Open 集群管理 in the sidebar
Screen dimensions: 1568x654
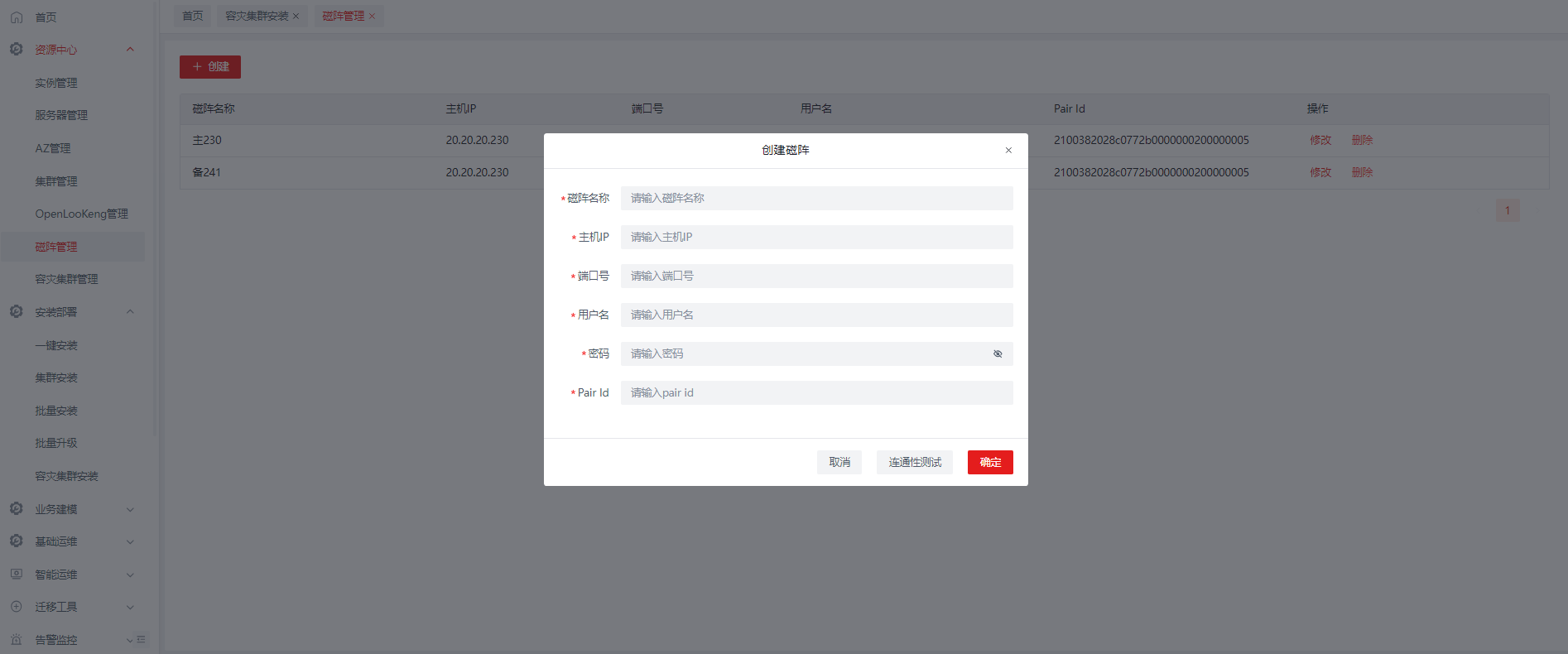(x=56, y=181)
